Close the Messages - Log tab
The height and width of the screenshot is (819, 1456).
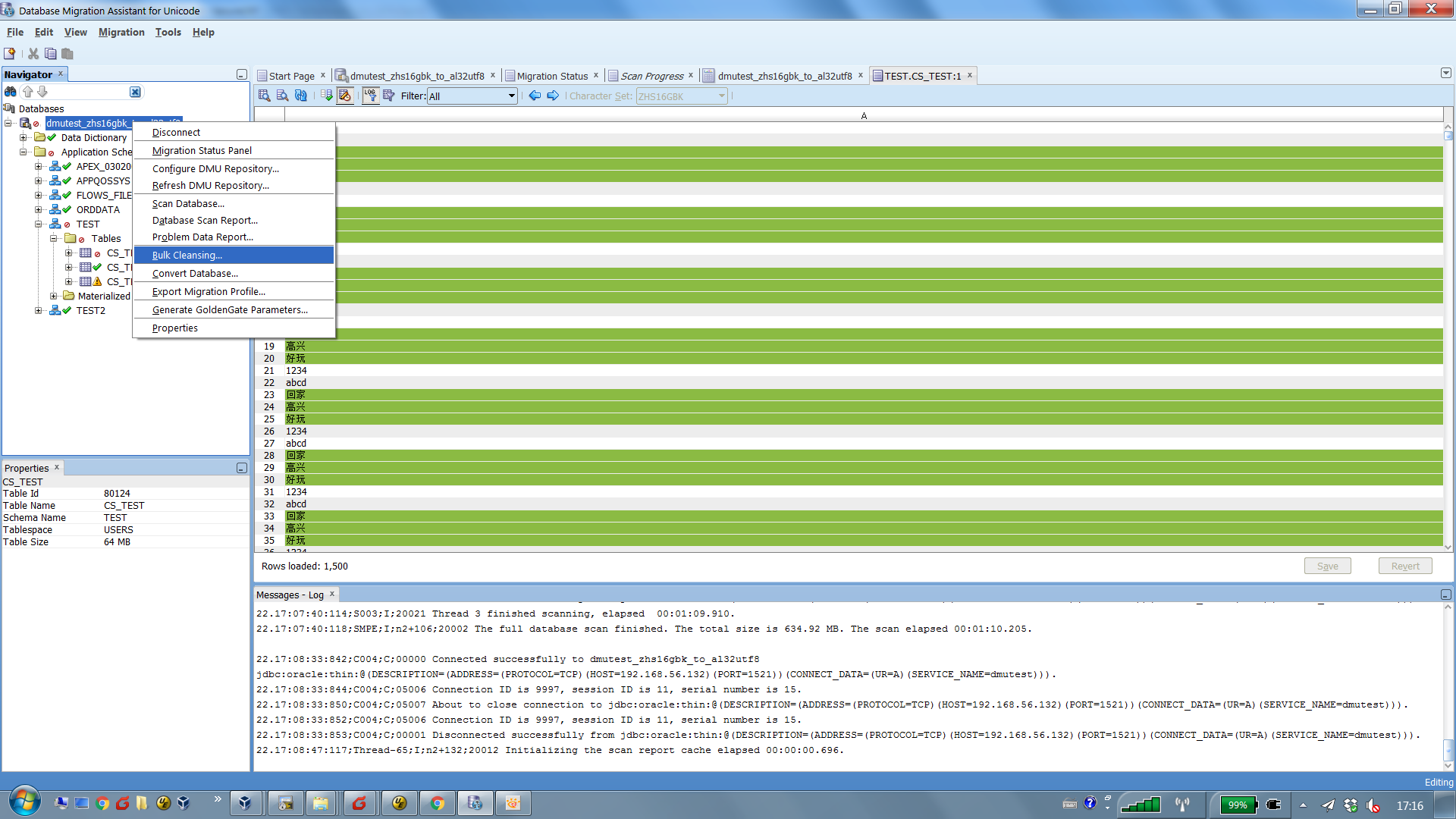331,594
